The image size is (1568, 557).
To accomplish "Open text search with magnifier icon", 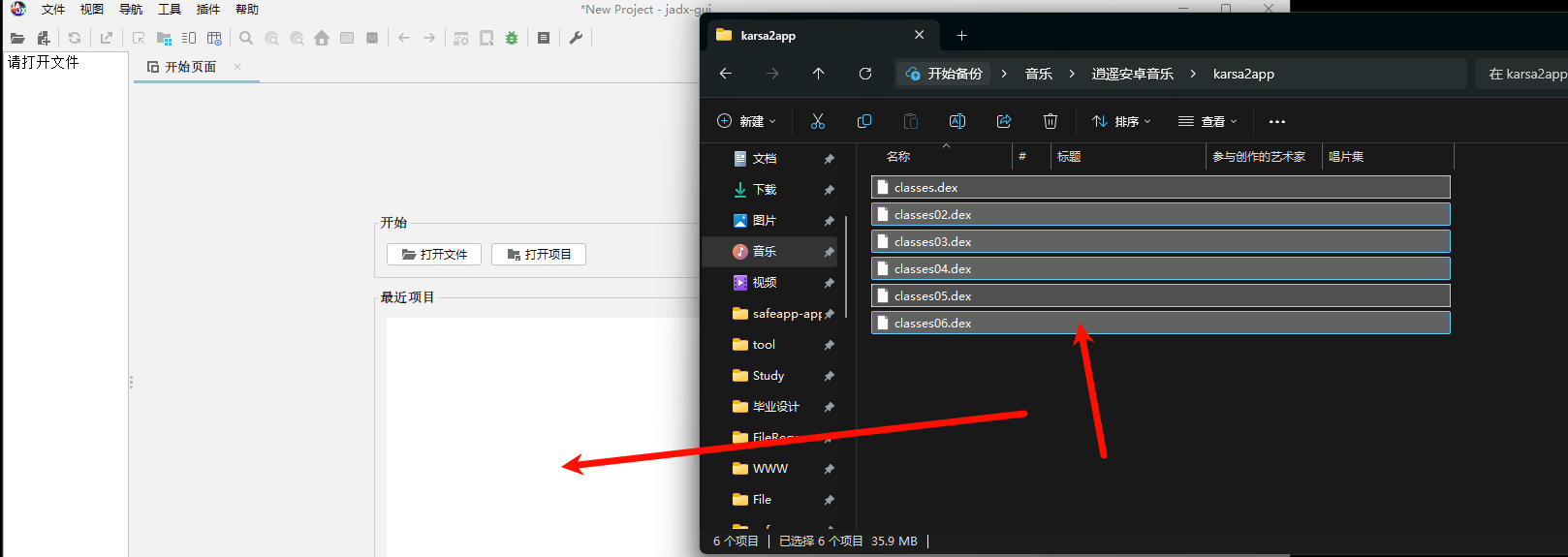I will [246, 38].
